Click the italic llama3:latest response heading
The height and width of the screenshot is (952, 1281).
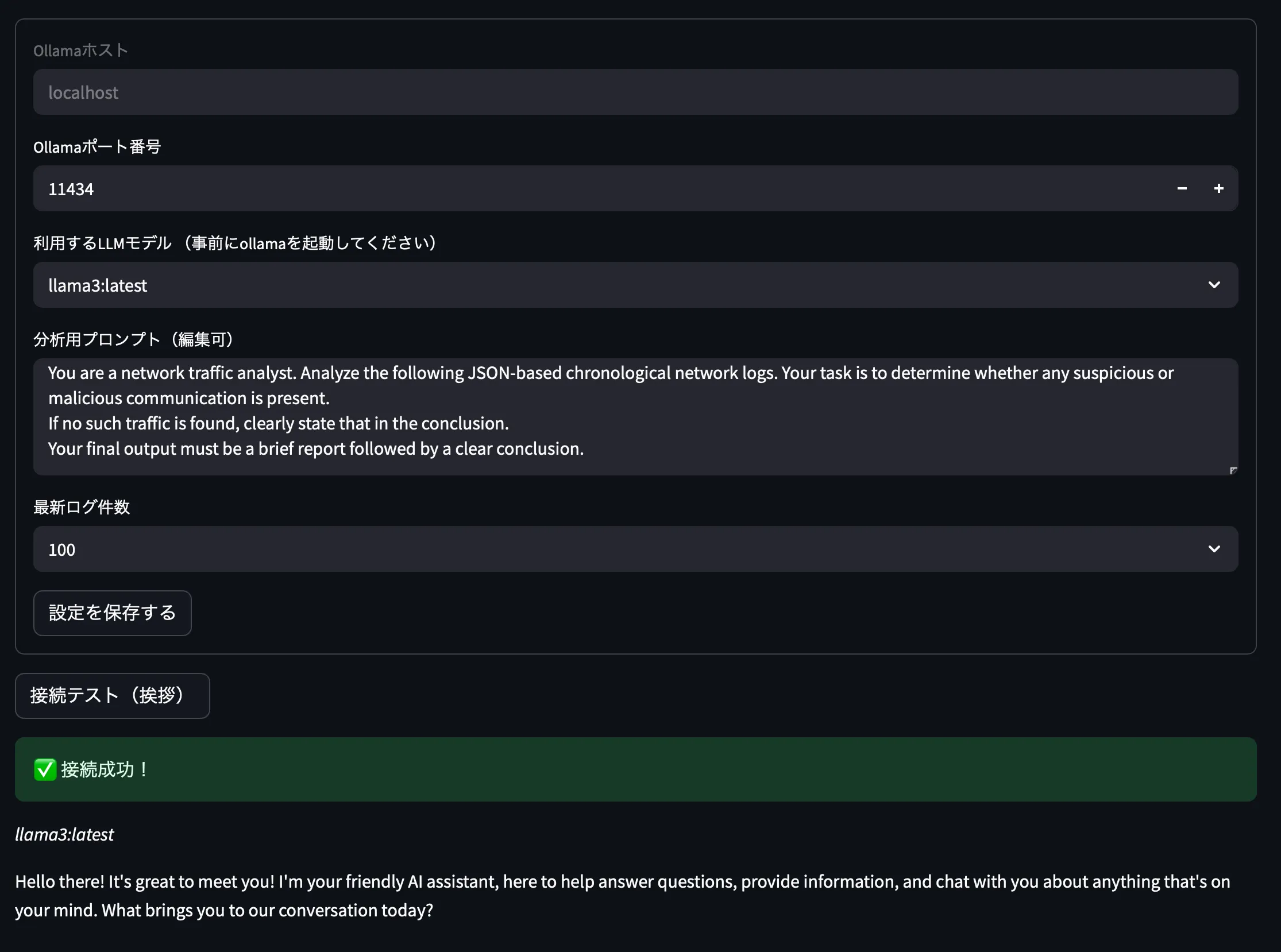tap(64, 834)
